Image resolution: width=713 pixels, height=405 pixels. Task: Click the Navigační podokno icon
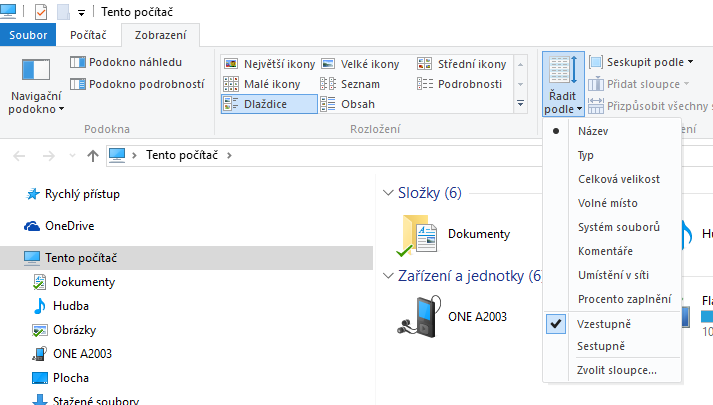click(36, 70)
